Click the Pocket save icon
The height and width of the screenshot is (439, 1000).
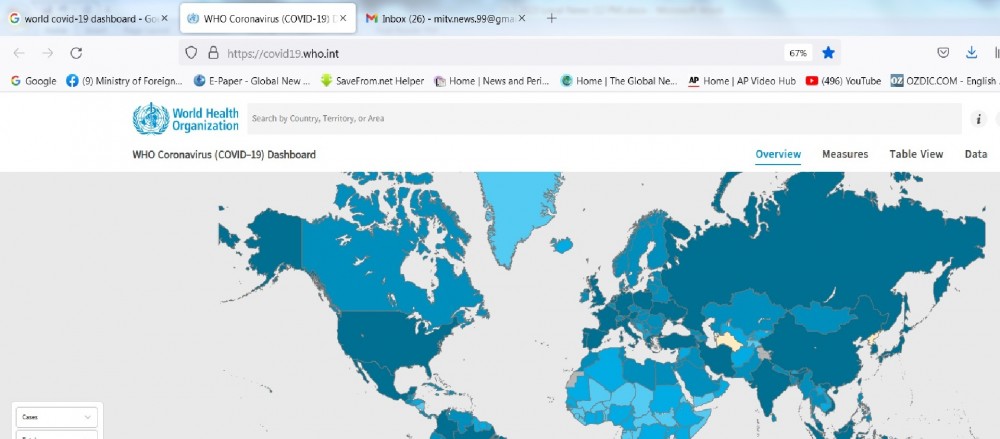tap(943, 53)
